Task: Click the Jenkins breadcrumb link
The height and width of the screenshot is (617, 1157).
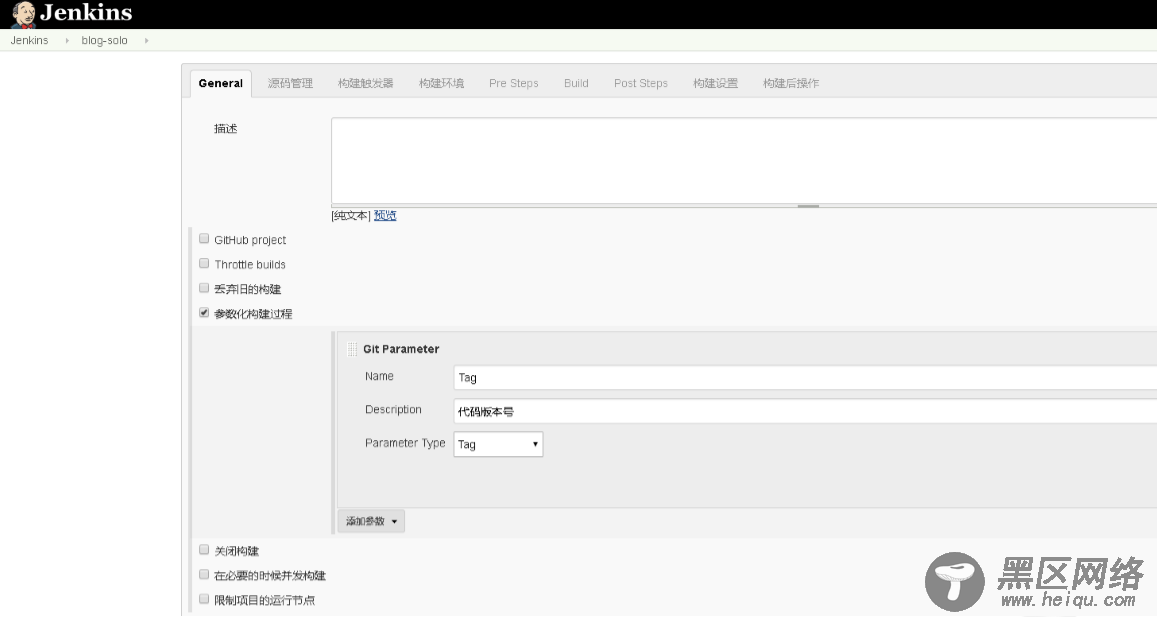Action: click(30, 41)
